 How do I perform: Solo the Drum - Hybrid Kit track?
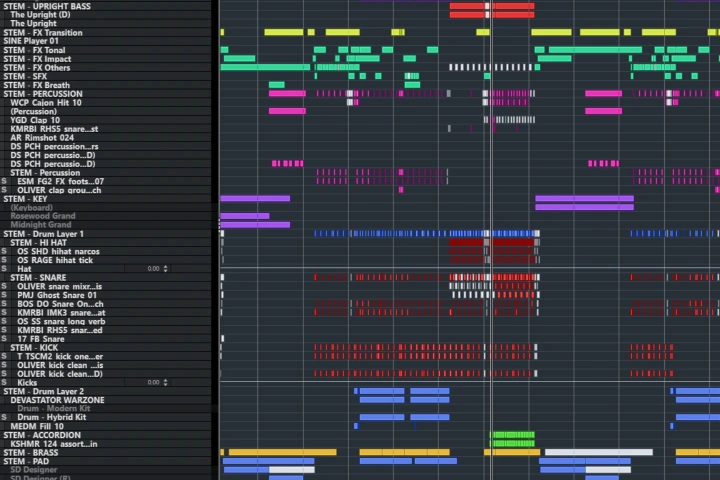(x=5, y=417)
